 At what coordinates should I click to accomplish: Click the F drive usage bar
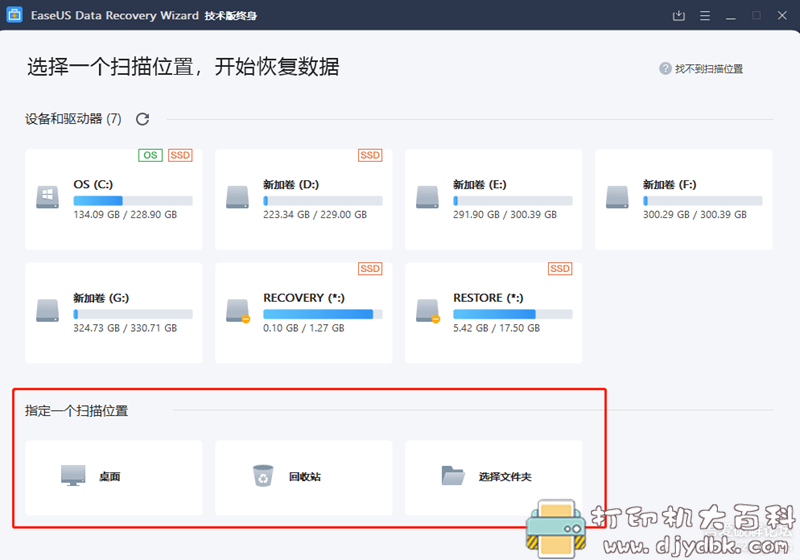703,200
